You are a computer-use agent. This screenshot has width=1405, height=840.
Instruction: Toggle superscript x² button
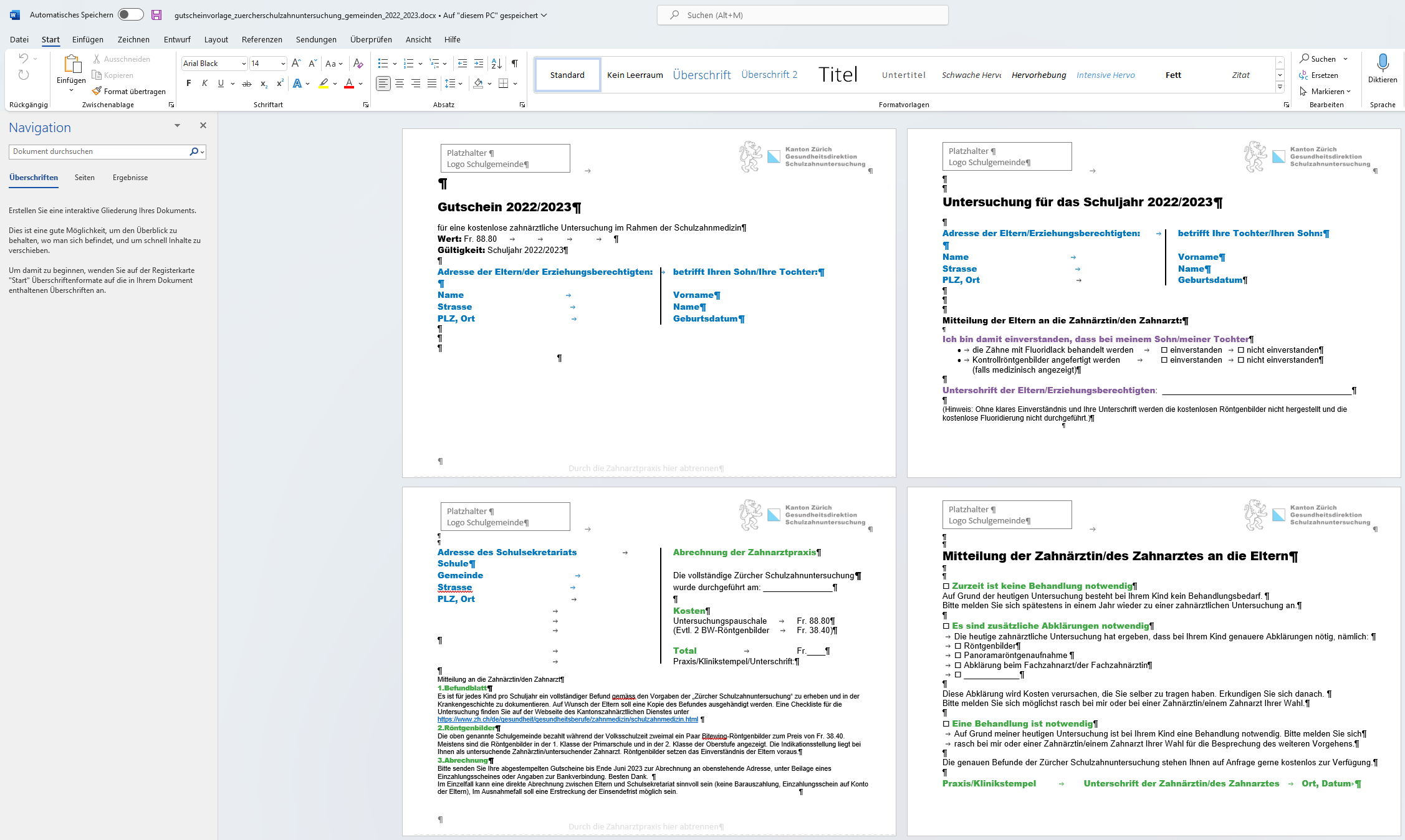280,83
